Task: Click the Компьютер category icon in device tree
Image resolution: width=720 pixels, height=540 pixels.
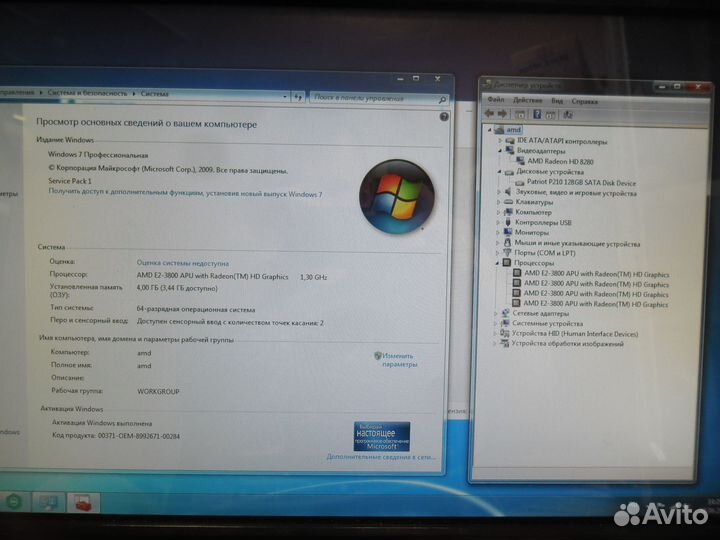Action: (x=508, y=212)
